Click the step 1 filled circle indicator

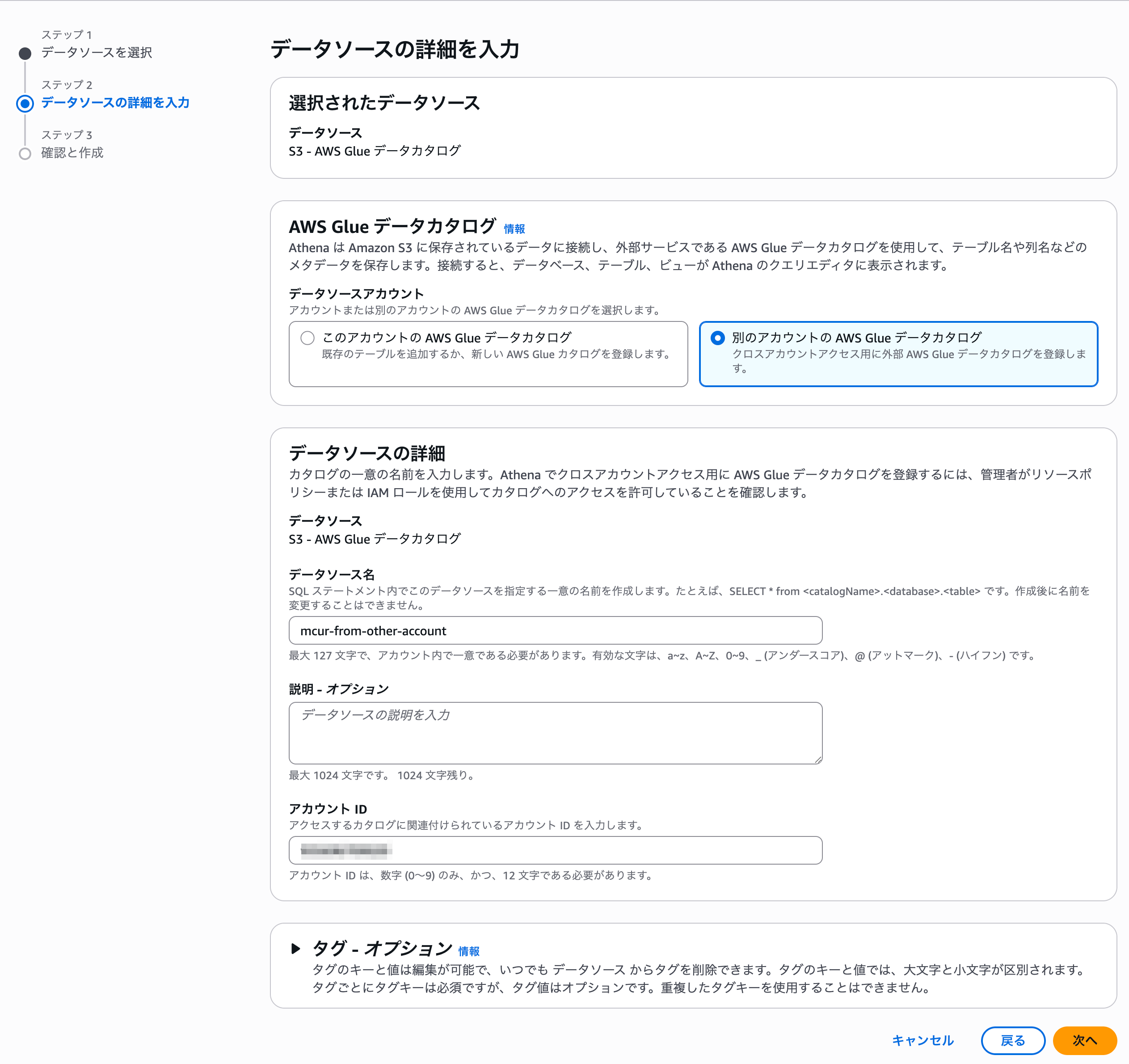pyautogui.click(x=25, y=53)
